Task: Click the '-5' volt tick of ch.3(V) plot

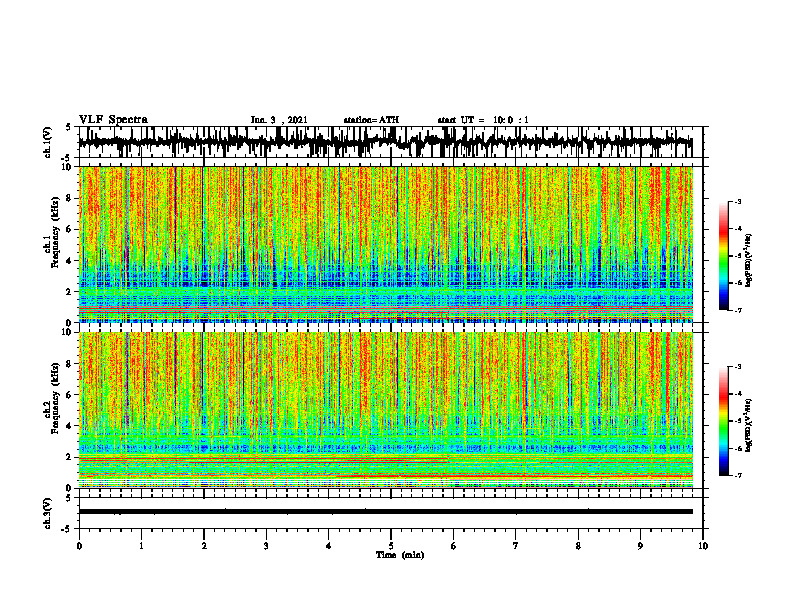Action: point(67,529)
